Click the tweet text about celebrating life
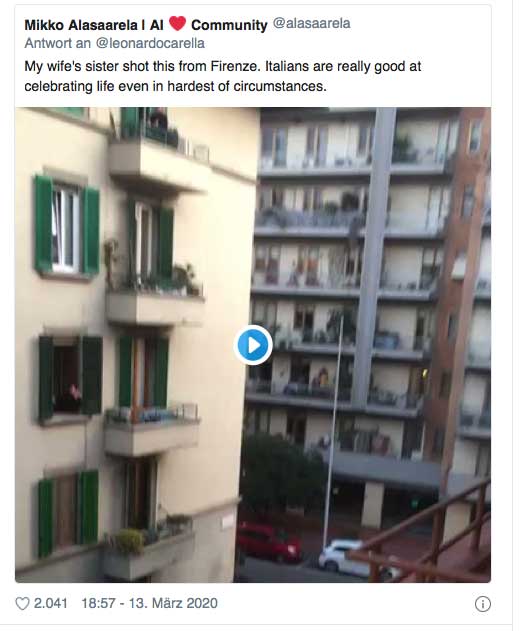Image resolution: width=528 pixels, height=631 pixels. [223, 76]
